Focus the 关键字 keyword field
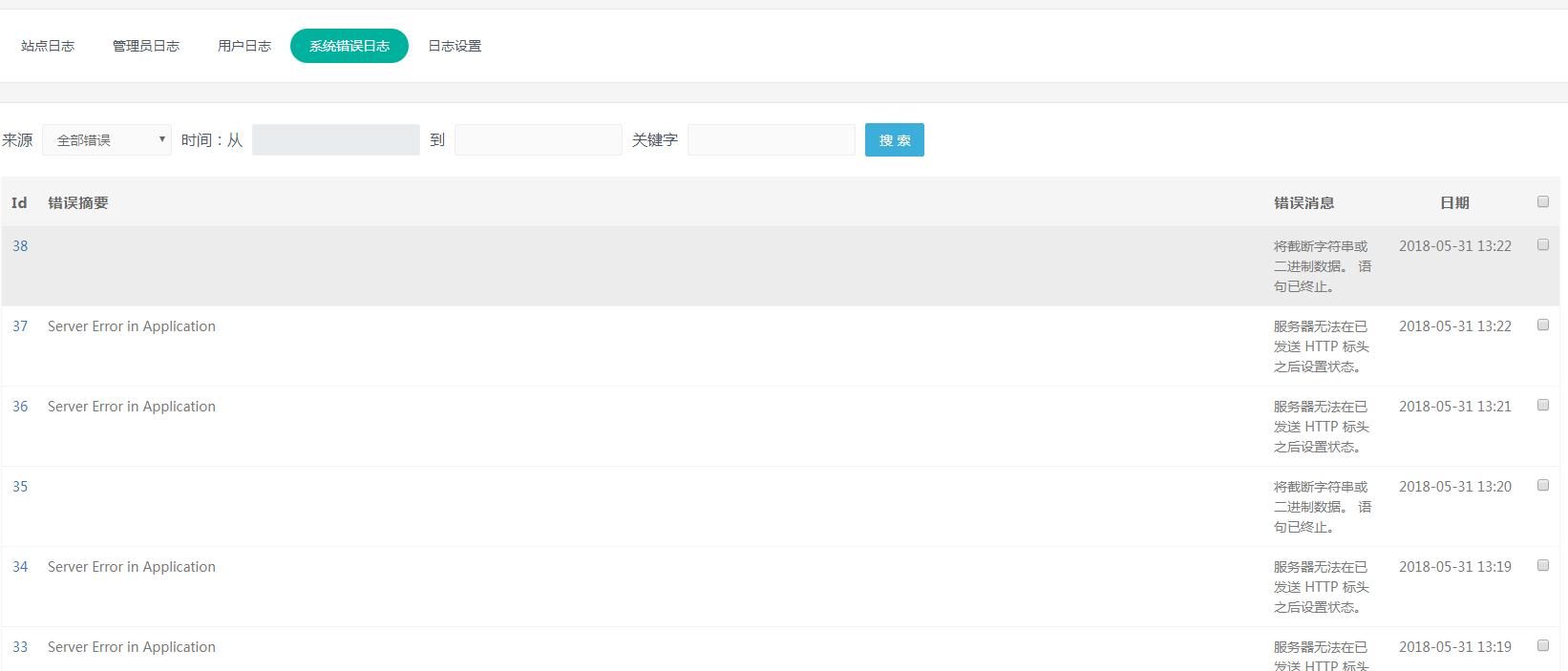The image size is (1568, 671). point(772,140)
